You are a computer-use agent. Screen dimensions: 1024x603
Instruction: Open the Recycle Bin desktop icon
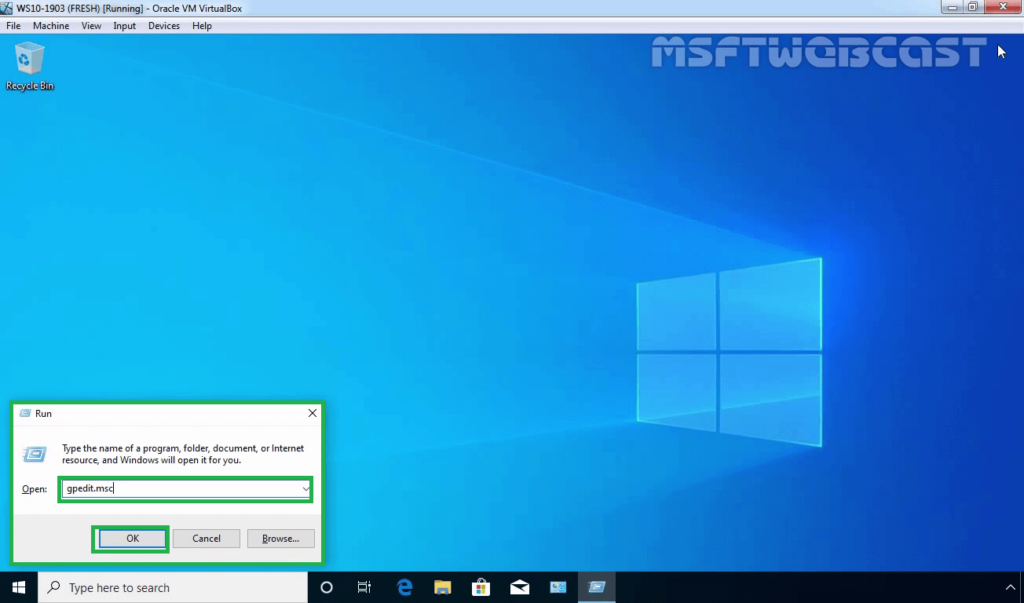point(29,66)
